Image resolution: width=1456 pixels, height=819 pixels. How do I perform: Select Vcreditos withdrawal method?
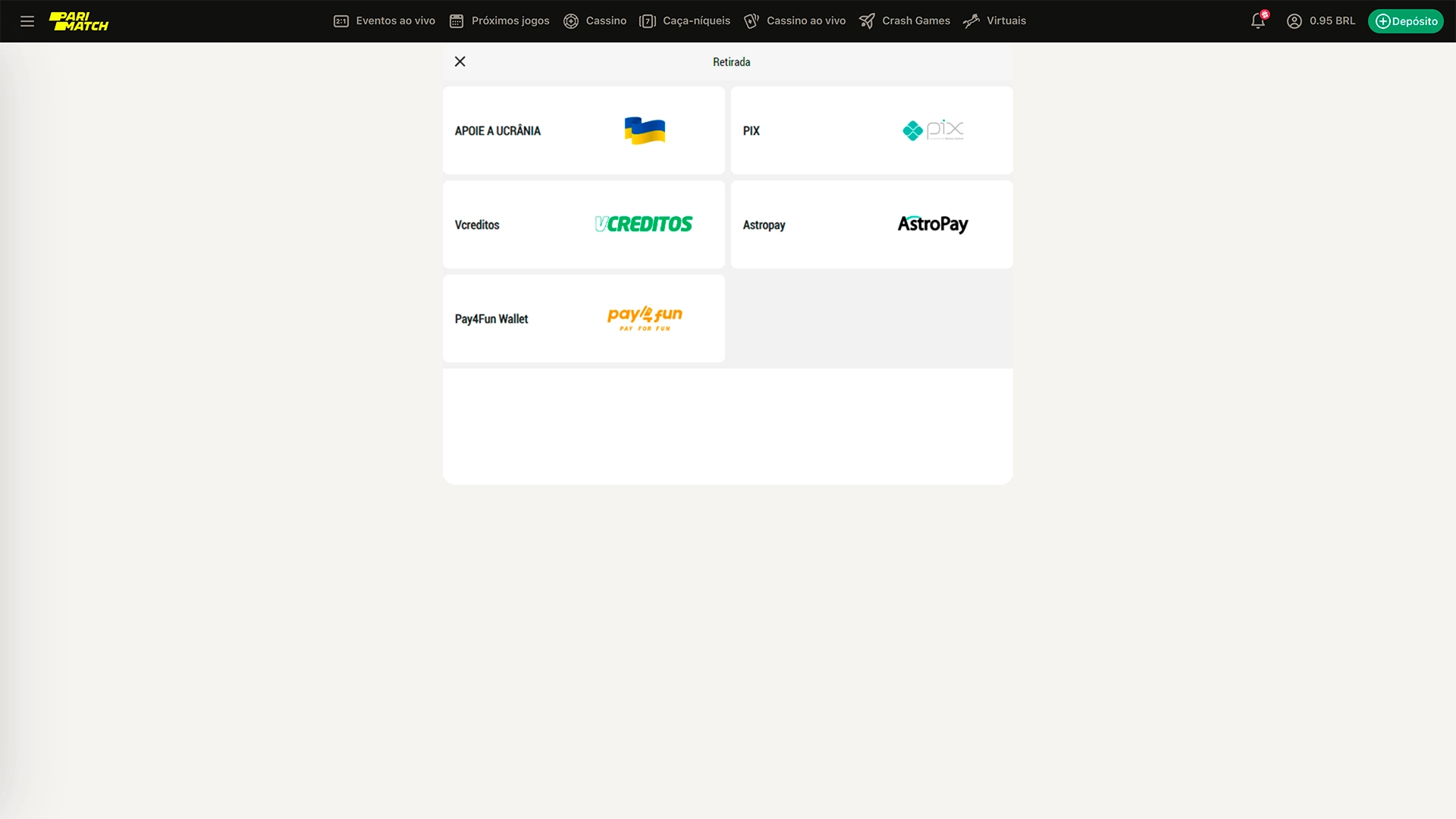click(584, 224)
